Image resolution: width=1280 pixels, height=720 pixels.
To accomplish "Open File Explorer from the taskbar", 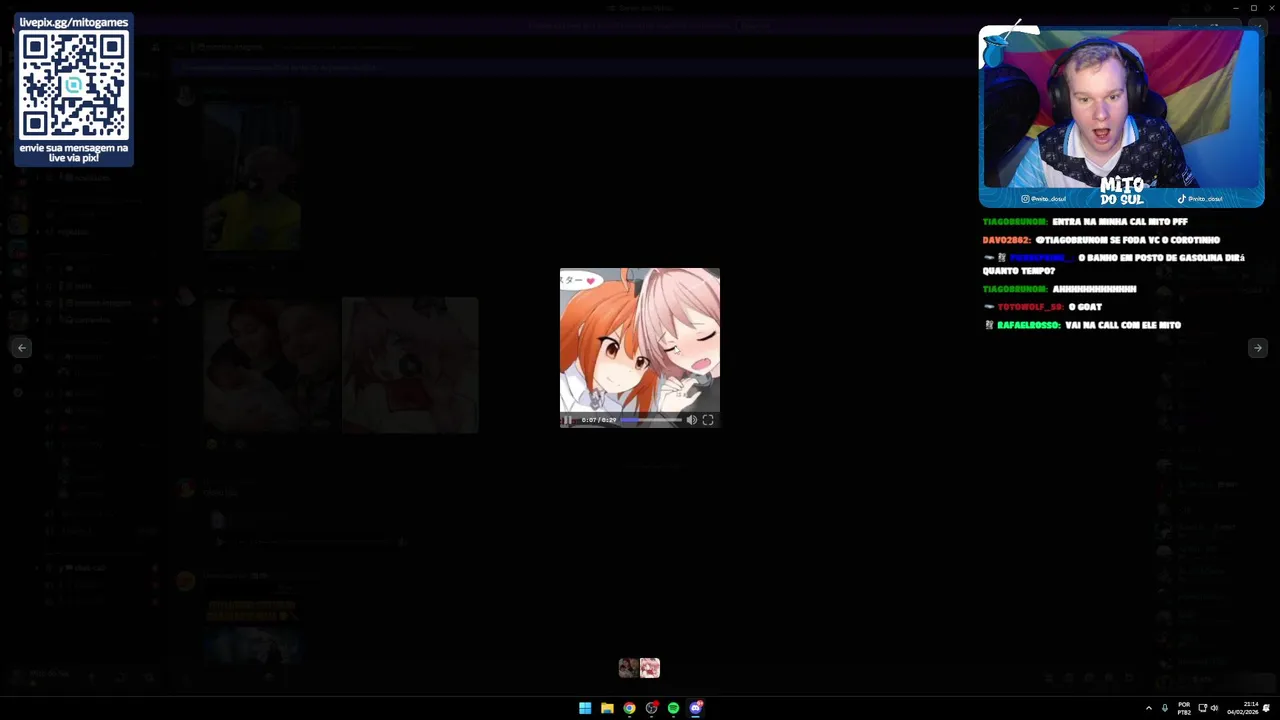I will (x=607, y=708).
